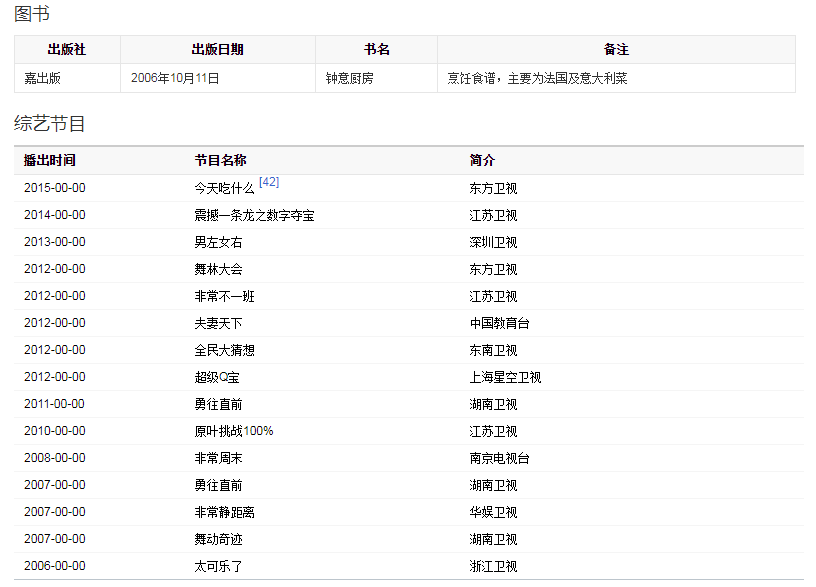Click the 中国教育台 channel cell
The image size is (816, 587).
pos(499,323)
